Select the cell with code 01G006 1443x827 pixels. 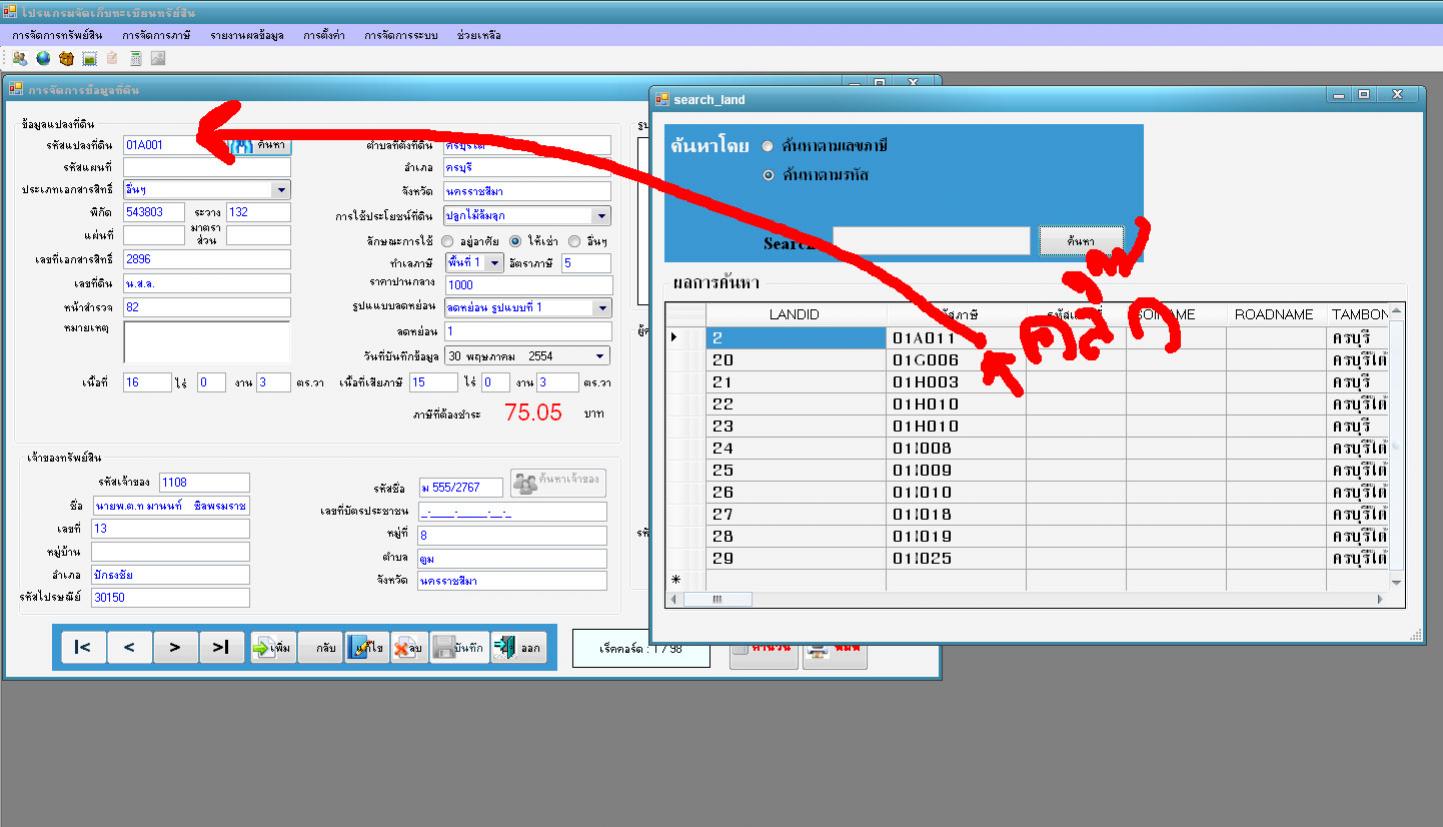click(x=956, y=360)
